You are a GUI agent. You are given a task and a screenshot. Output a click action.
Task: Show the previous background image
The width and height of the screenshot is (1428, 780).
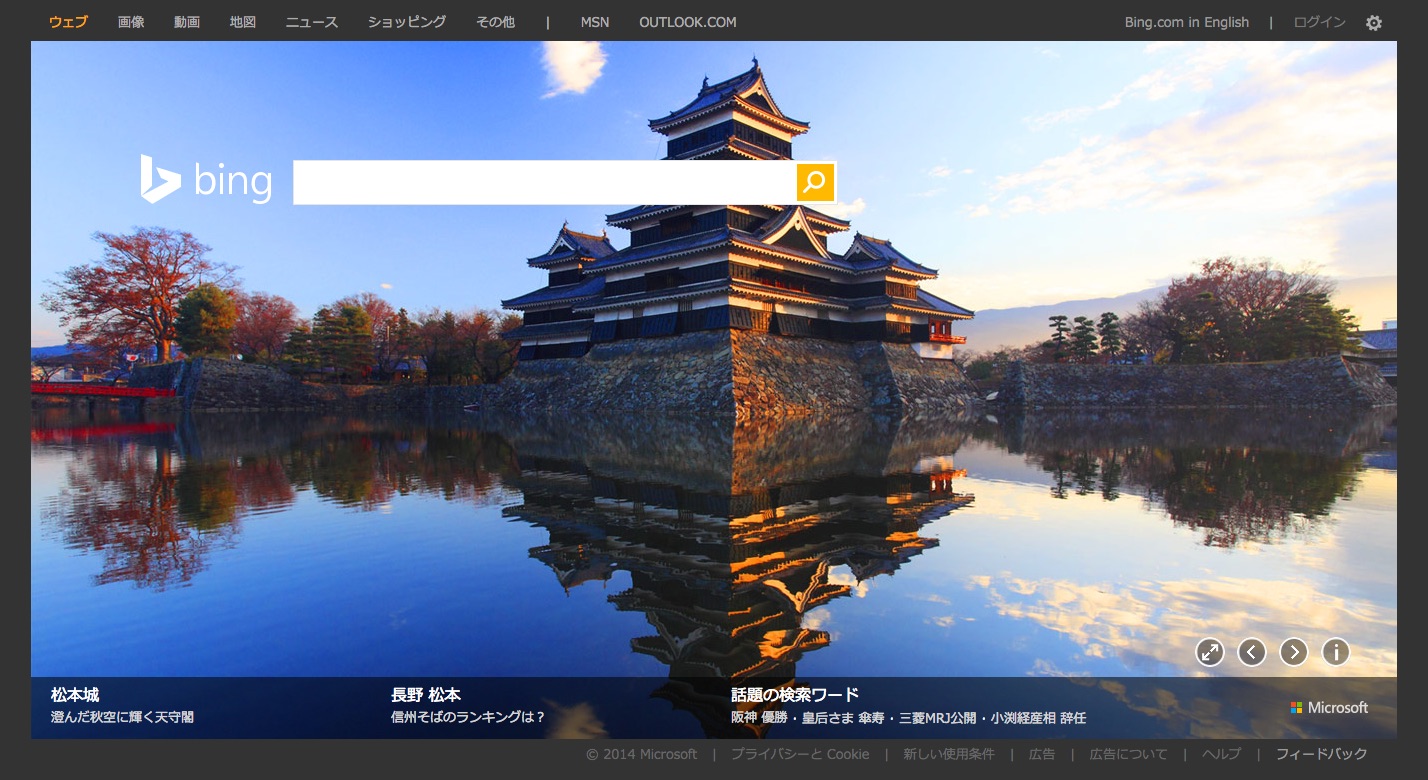pyautogui.click(x=1252, y=653)
